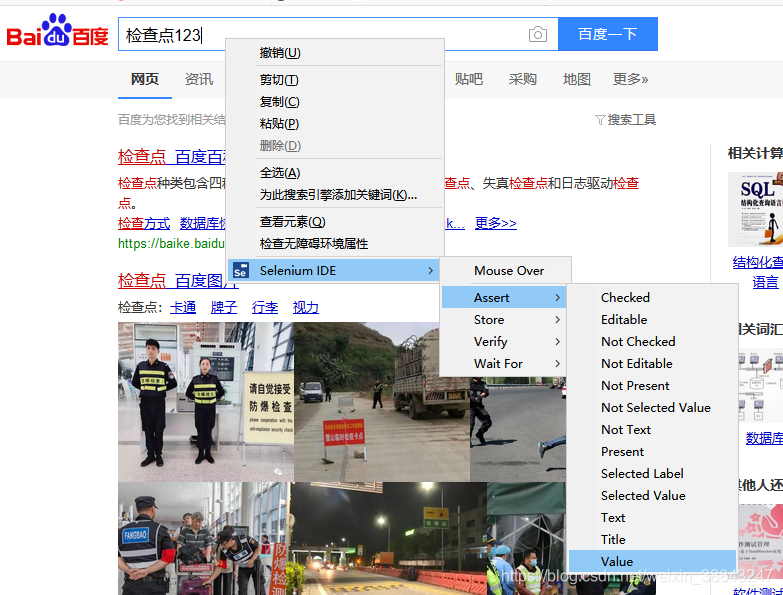Click the 百度一下 search button

coord(608,34)
